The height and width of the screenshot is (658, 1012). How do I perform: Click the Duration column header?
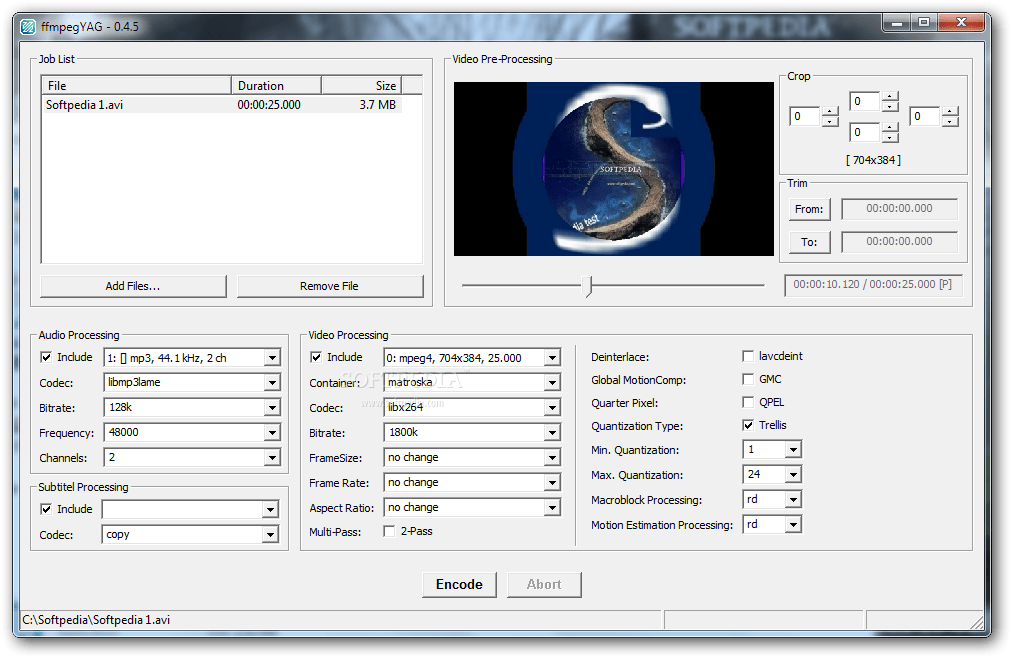click(x=276, y=86)
